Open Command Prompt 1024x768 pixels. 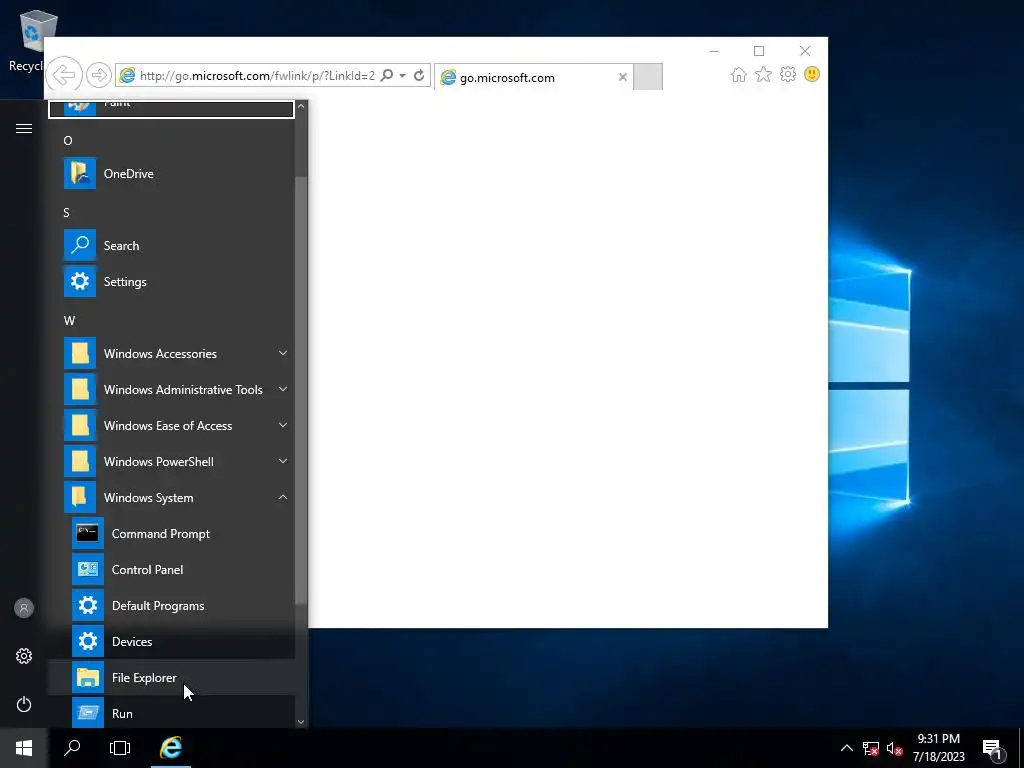tap(172, 534)
